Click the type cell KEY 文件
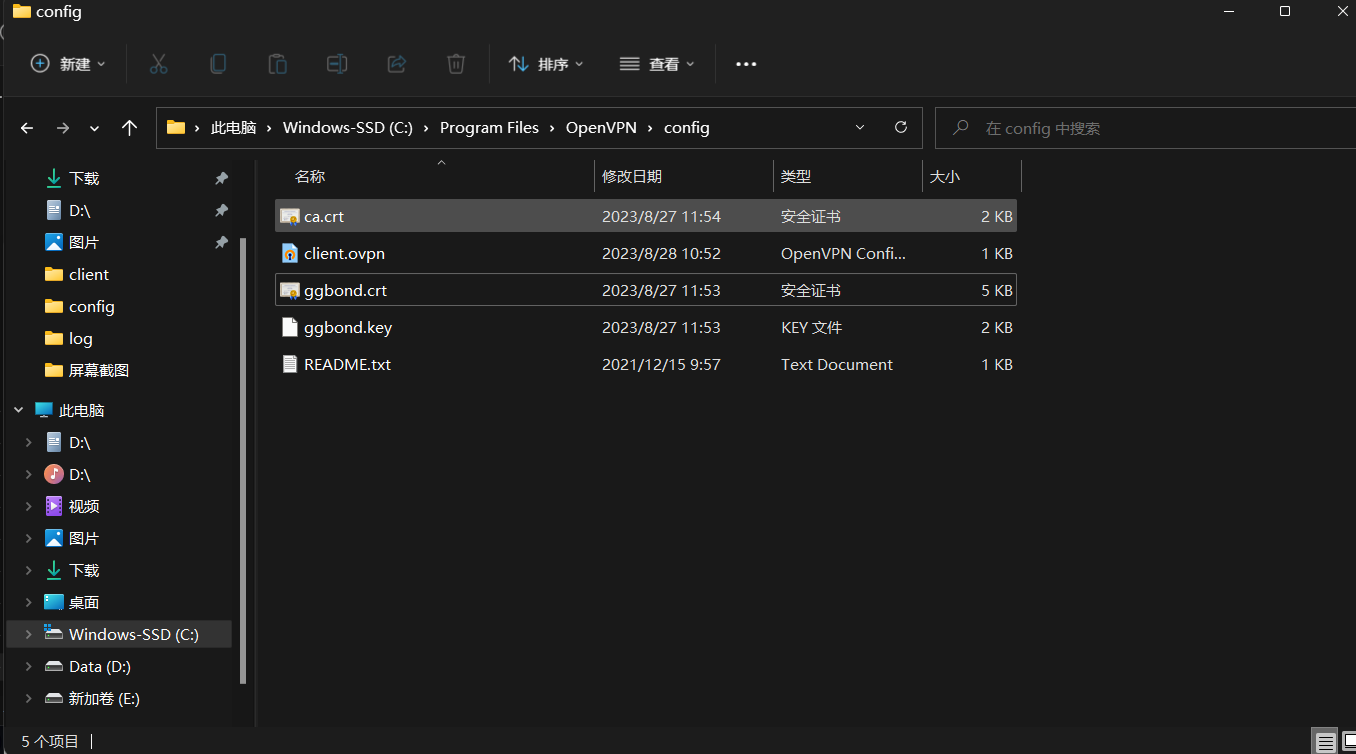Viewport: 1356px width, 754px height. (811, 328)
